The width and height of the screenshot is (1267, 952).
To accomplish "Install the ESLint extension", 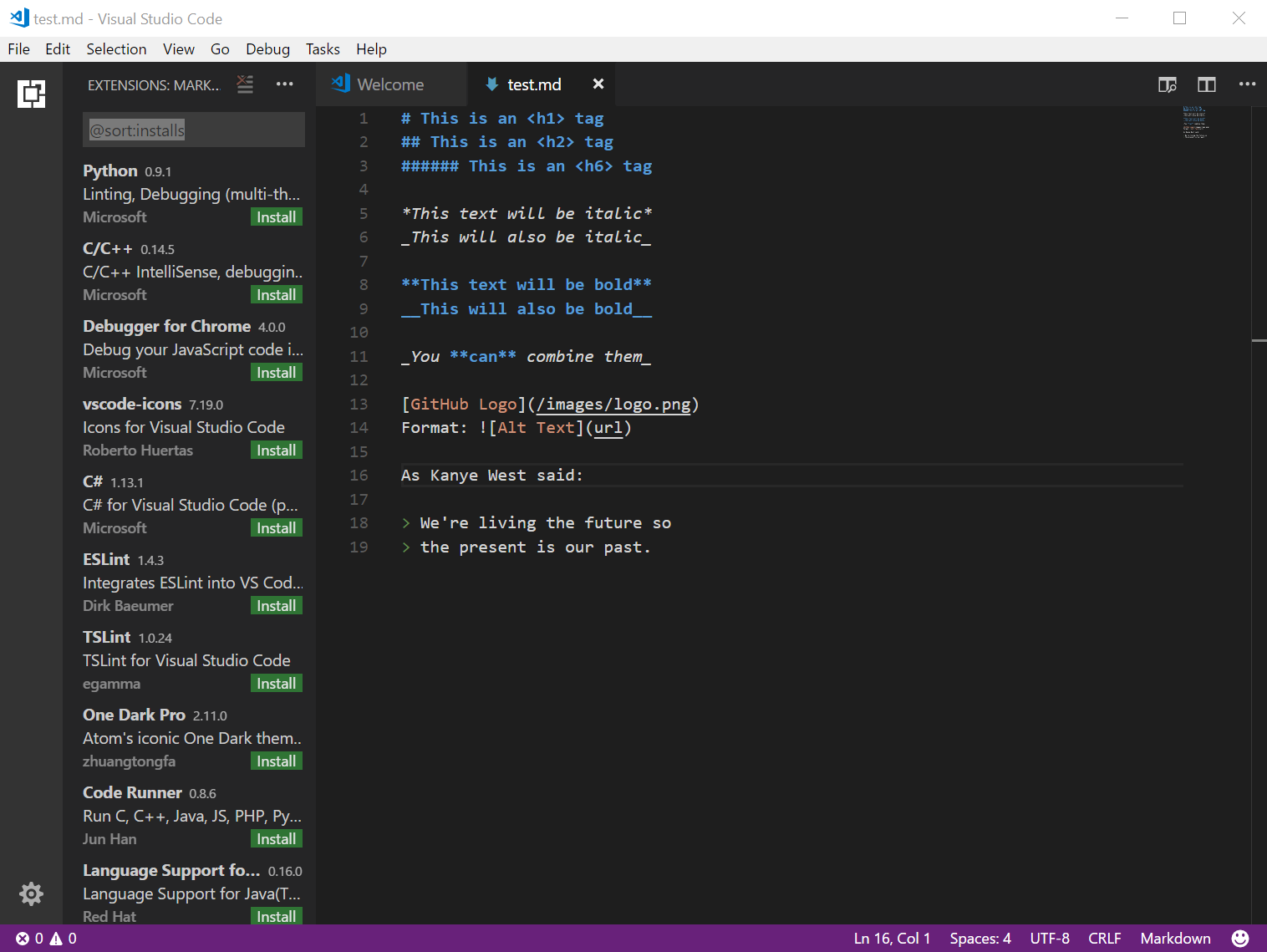I will coord(276,606).
